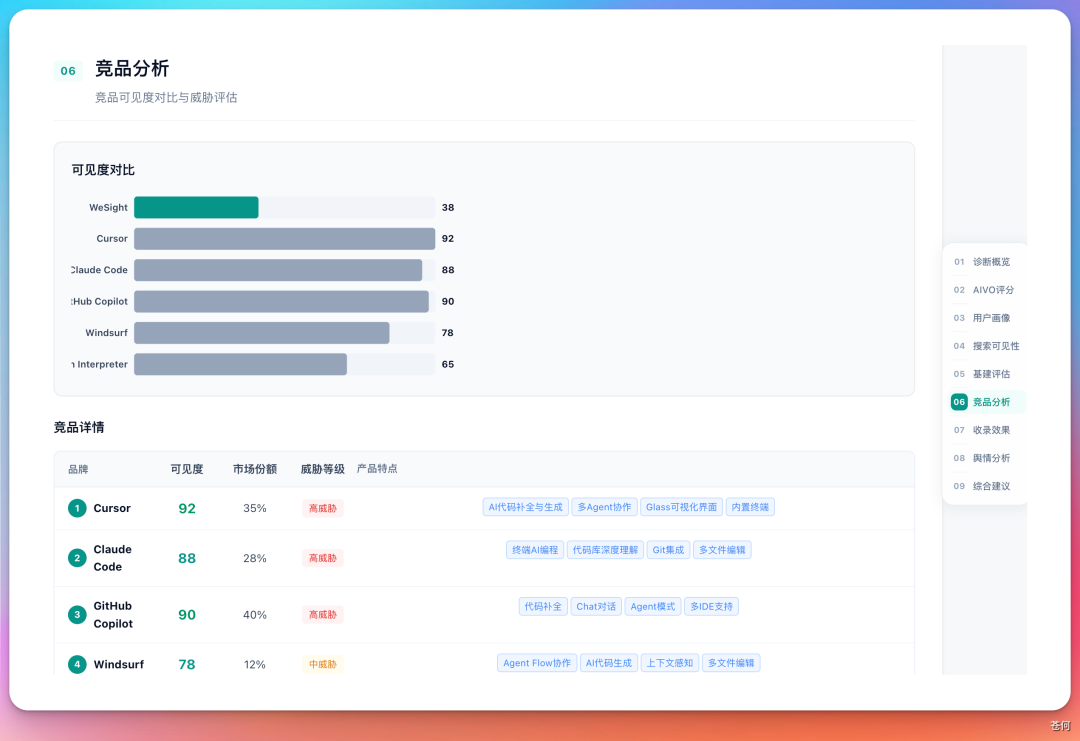Click the Cursor bar in 可见度对比 chart
The width and height of the screenshot is (1080, 741).
click(x=284, y=238)
